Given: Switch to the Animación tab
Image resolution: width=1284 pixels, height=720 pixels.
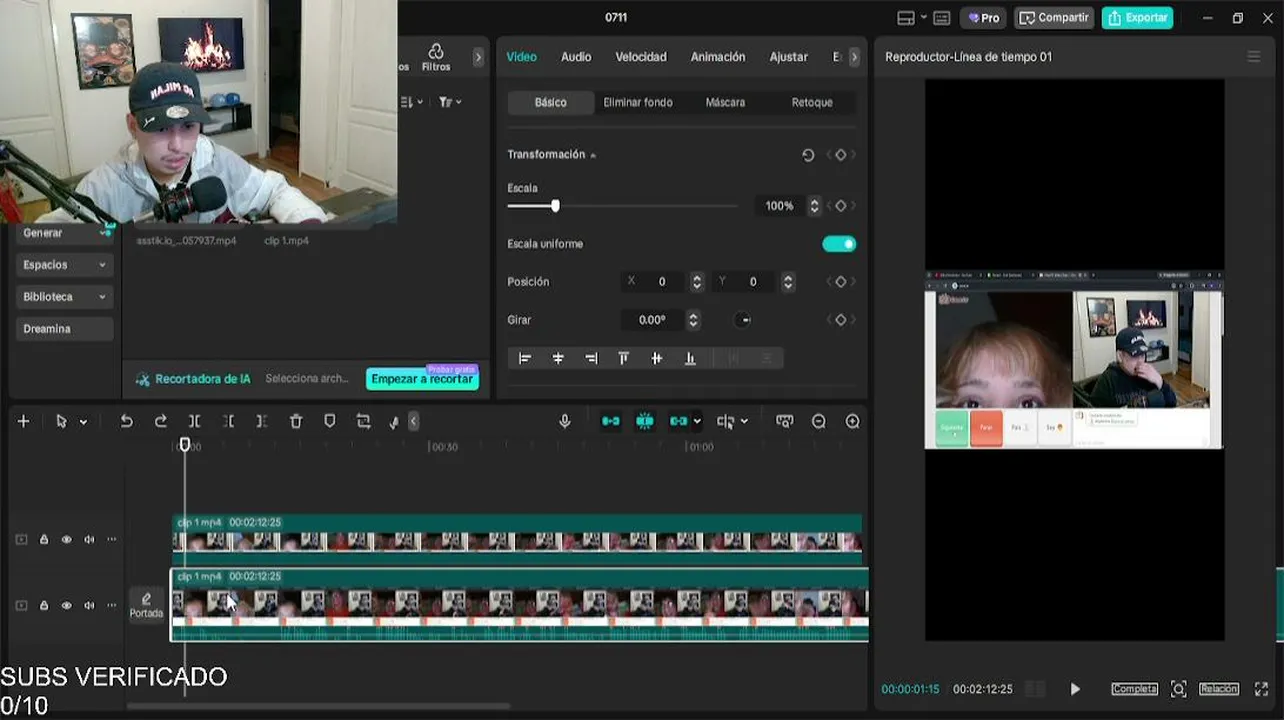Looking at the screenshot, I should point(718,57).
